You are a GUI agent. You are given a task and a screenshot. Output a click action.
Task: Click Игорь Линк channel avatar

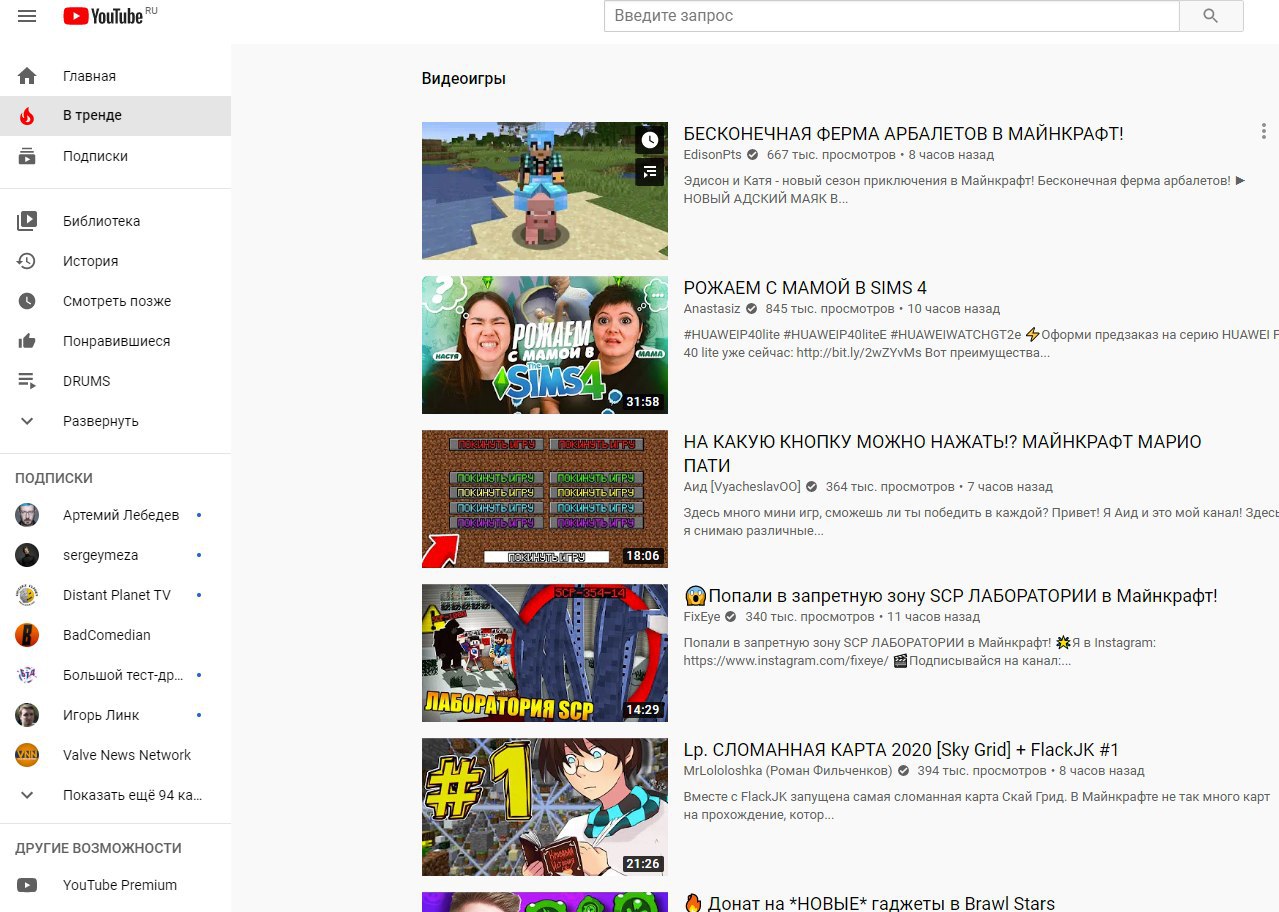pyautogui.click(x=27, y=715)
